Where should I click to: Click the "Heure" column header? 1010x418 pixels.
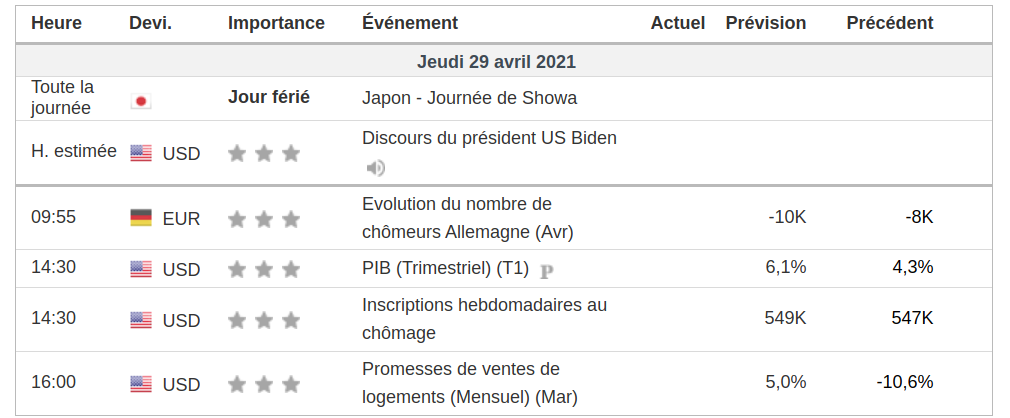click(56, 22)
